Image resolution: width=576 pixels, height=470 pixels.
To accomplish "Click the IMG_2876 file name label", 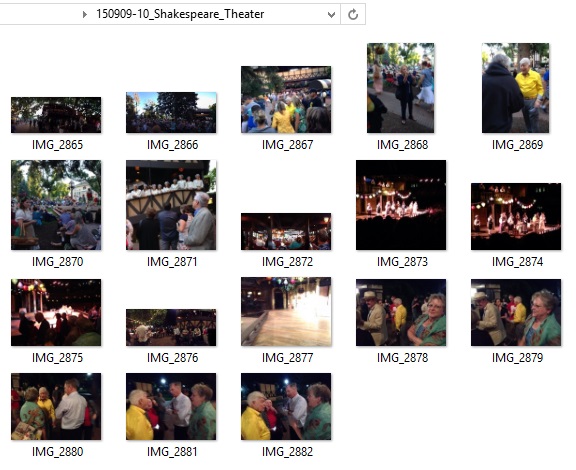I will pyautogui.click(x=173, y=358).
